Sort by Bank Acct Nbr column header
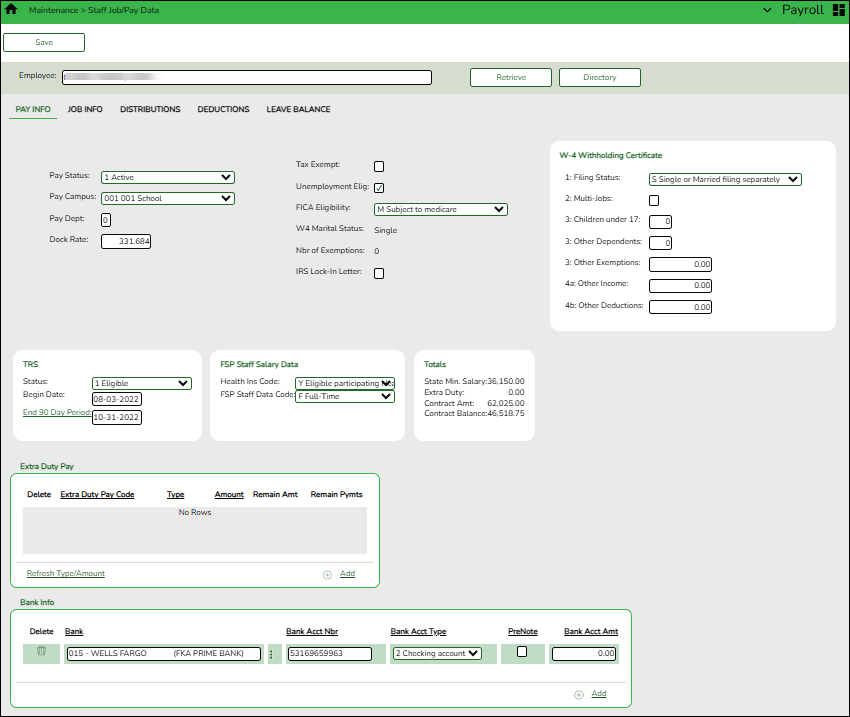Viewport: 850px width, 717px height. pyautogui.click(x=312, y=631)
